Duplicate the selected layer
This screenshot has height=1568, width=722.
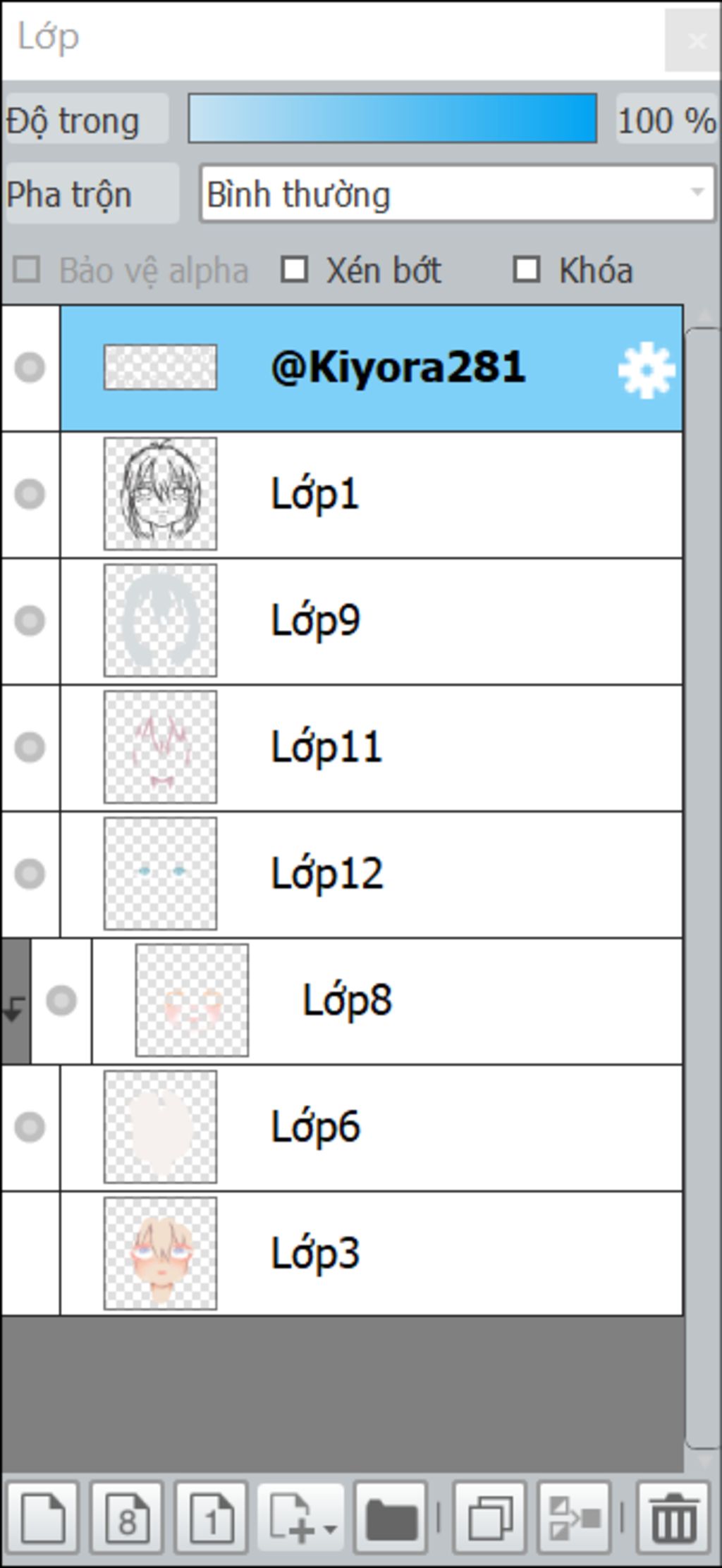[490, 1517]
